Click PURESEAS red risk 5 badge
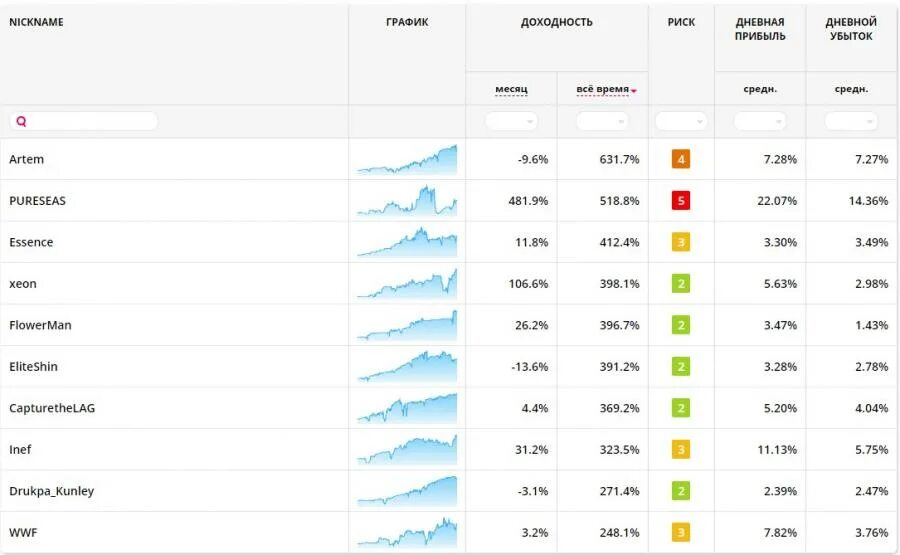Image resolution: width=900 pixels, height=555 pixels. pyautogui.click(x=681, y=200)
